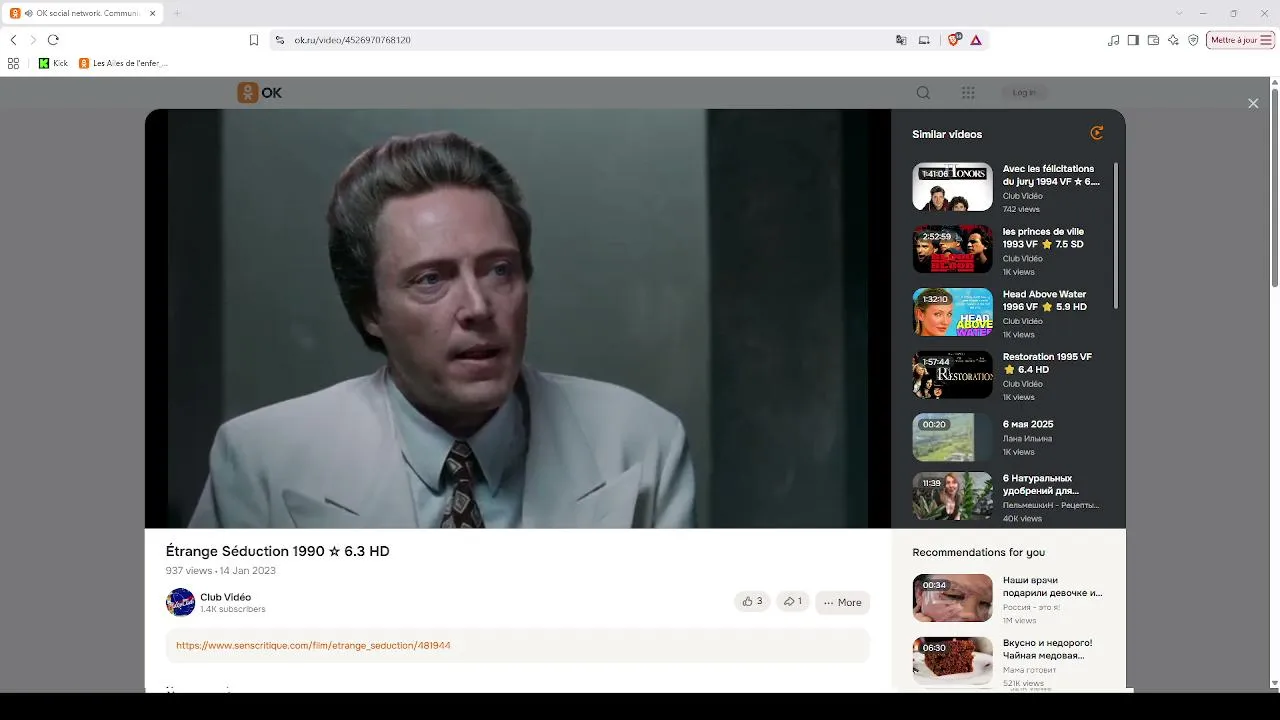Click the Log in button
1280x720 pixels.
tap(1024, 93)
